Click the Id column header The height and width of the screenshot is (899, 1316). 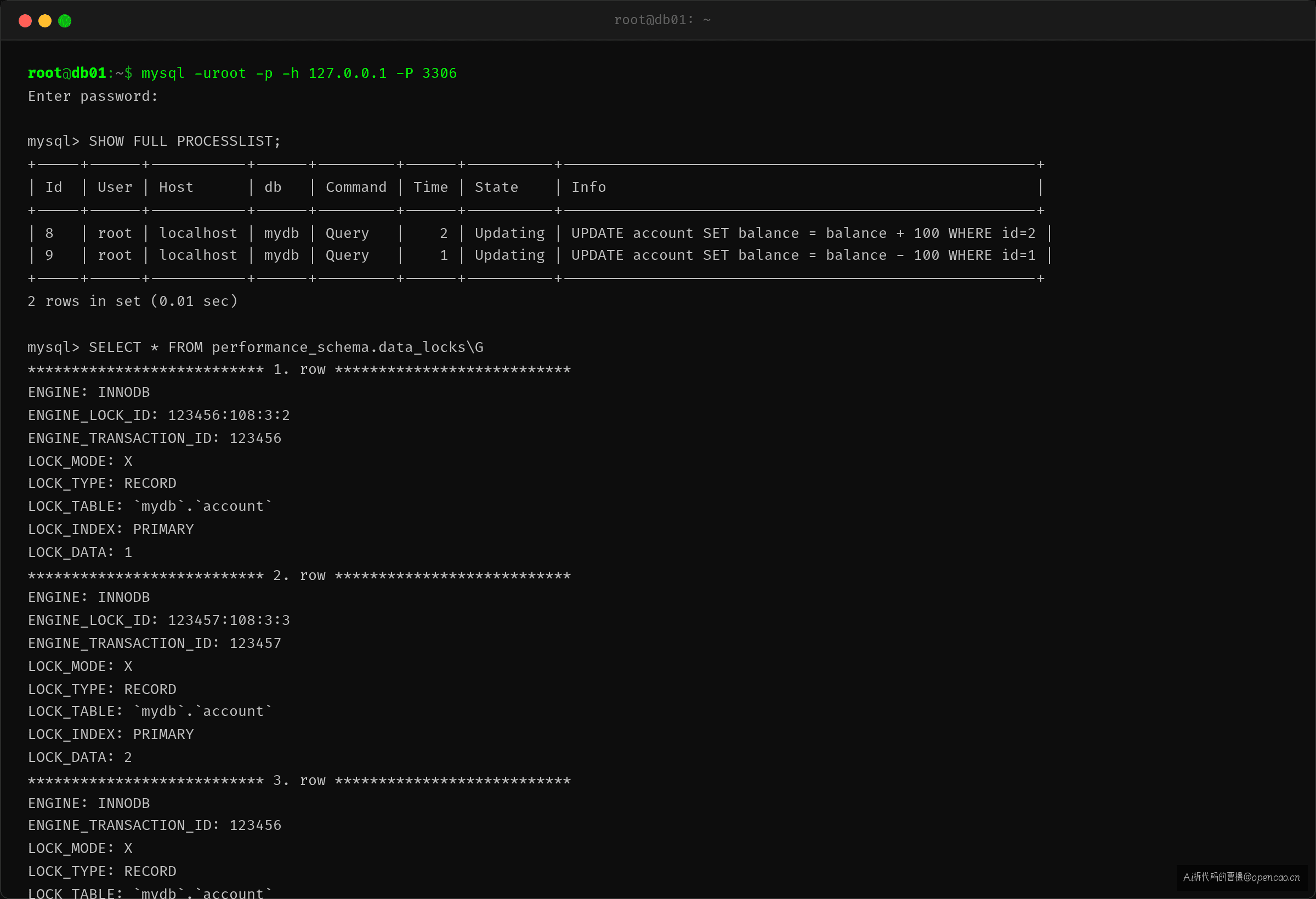click(54, 187)
